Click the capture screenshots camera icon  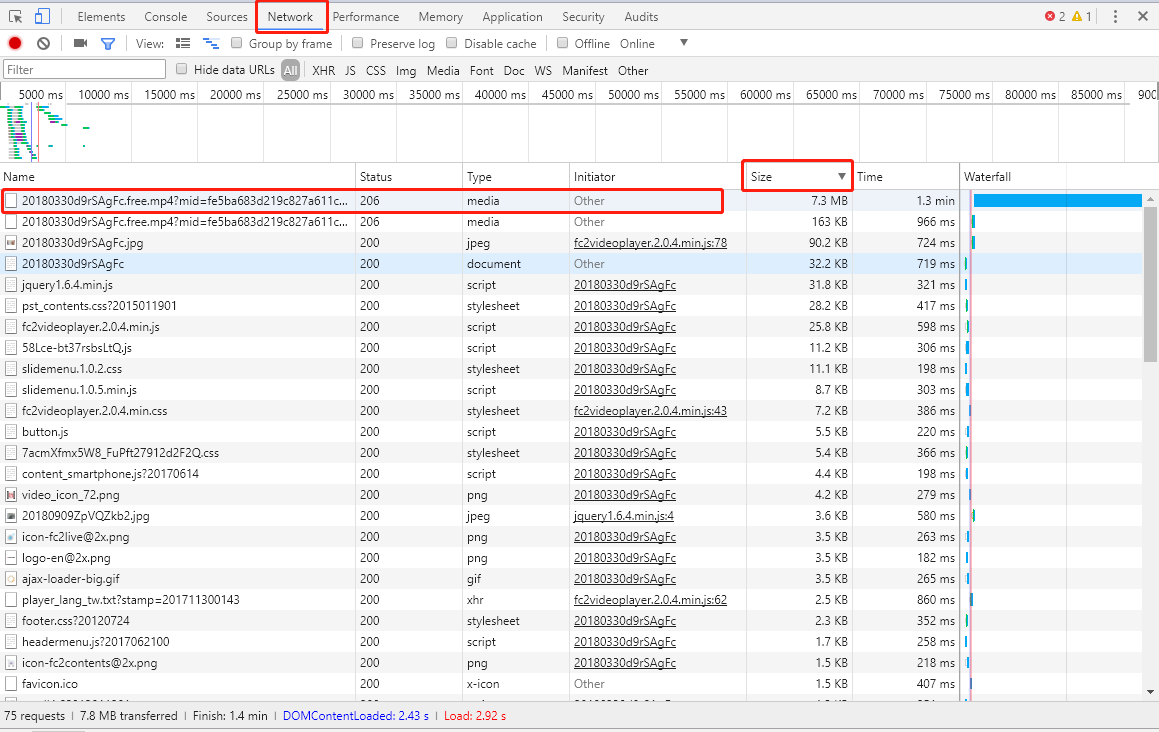point(81,43)
